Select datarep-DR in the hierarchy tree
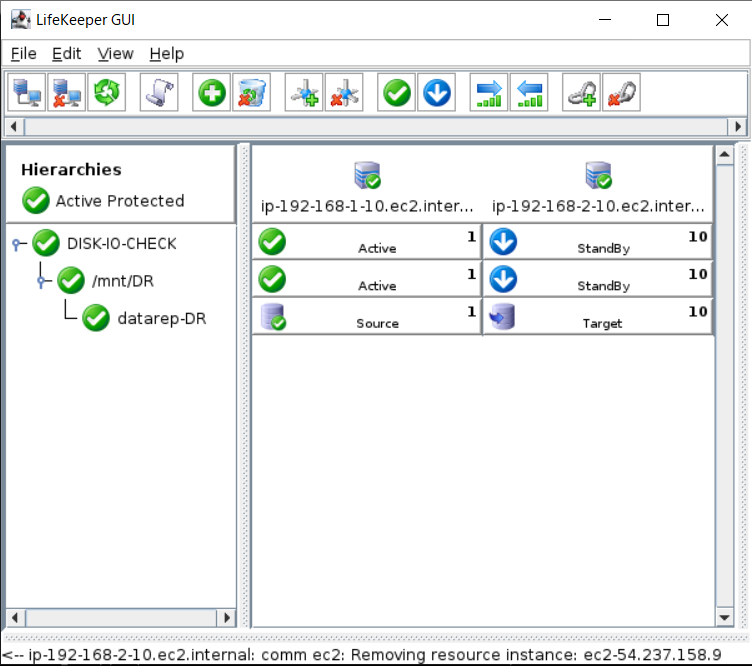The width and height of the screenshot is (752, 666). pos(162,318)
